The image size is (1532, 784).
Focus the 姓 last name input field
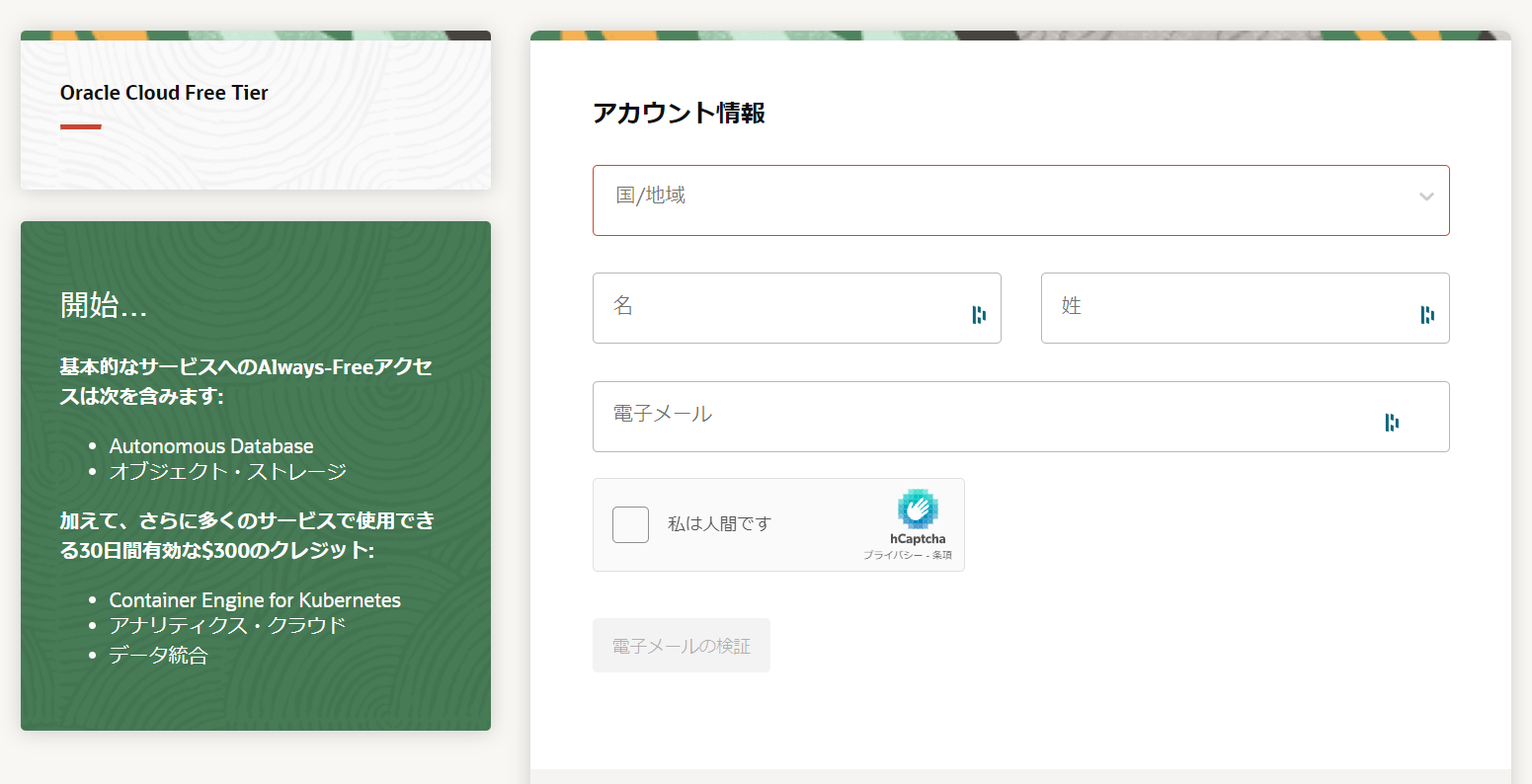tap(1245, 308)
